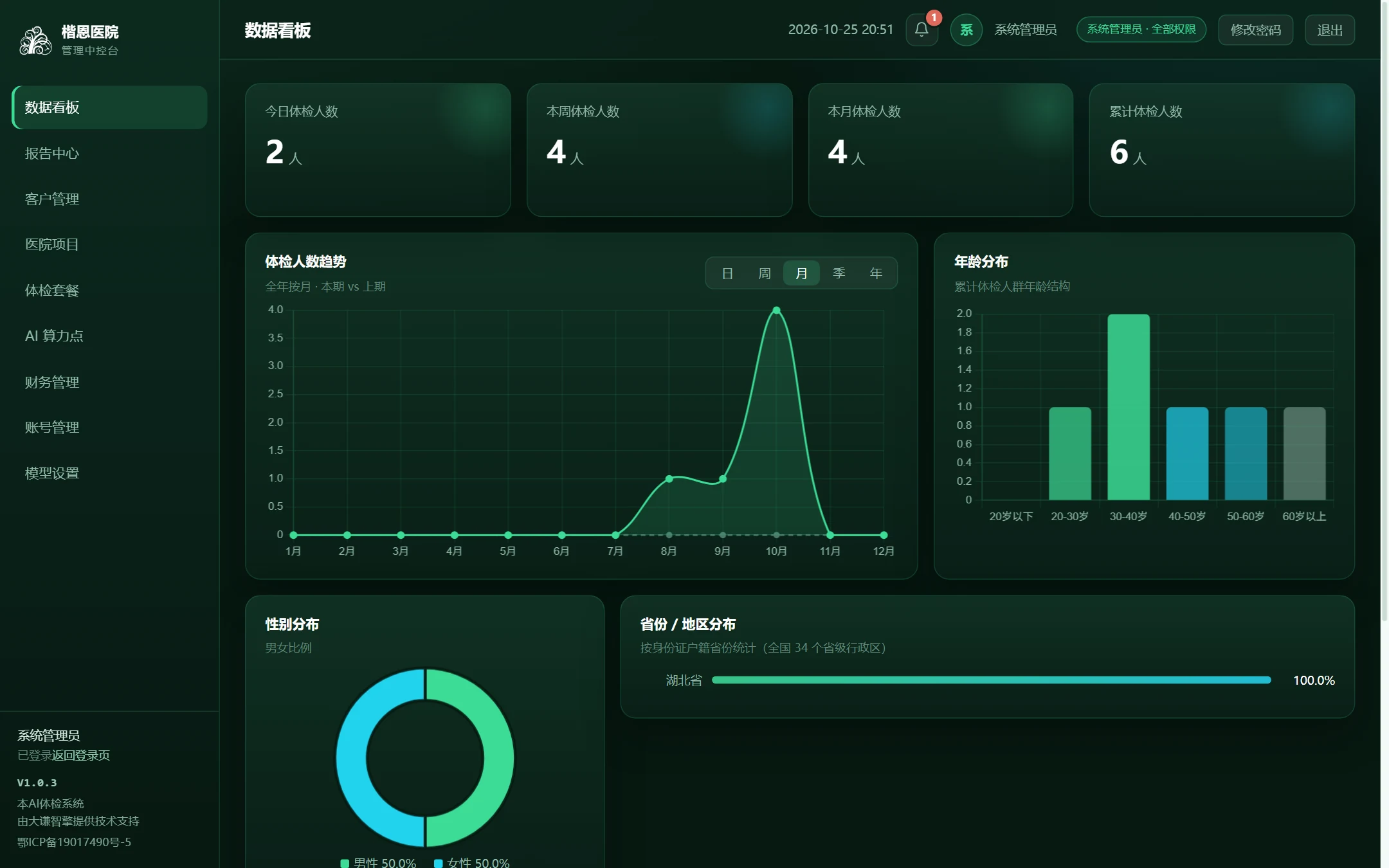Viewport: 1389px width, 868px height.
Task: Click the 湖北省 progress bar
Action: point(991,680)
